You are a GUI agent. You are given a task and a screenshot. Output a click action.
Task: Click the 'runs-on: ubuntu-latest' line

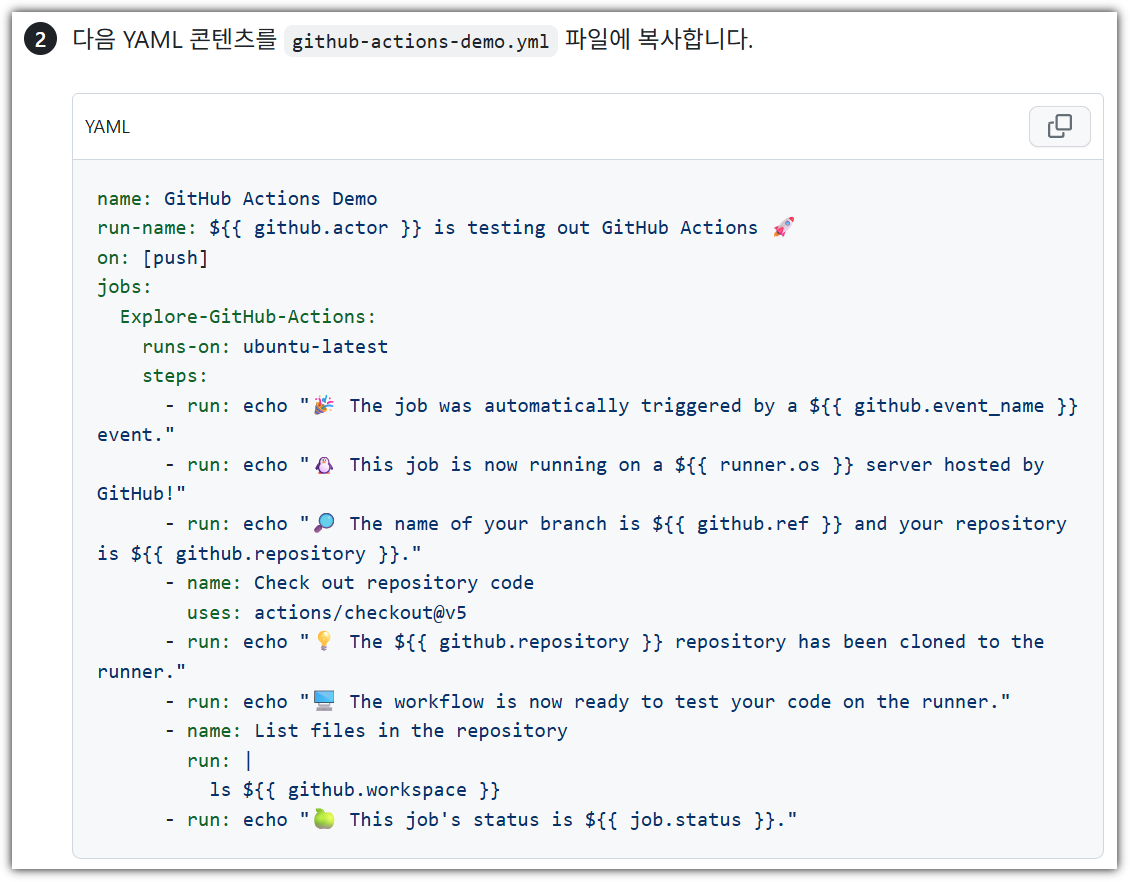click(265, 346)
